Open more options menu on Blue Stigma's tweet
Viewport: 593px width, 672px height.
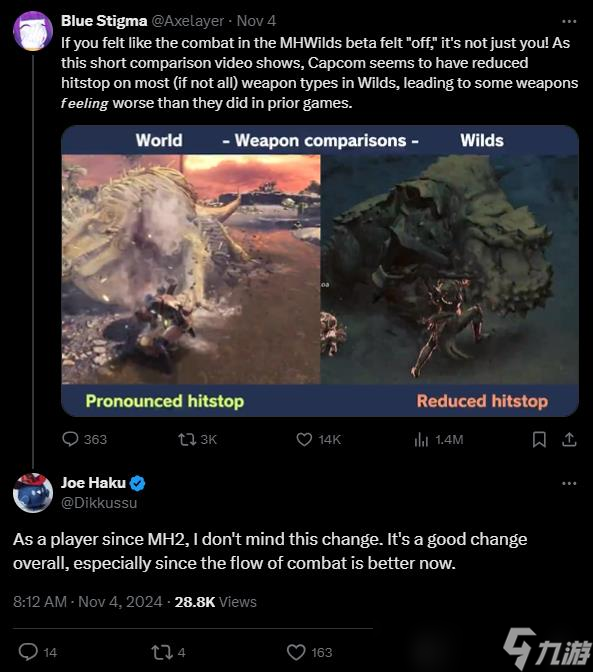click(569, 21)
